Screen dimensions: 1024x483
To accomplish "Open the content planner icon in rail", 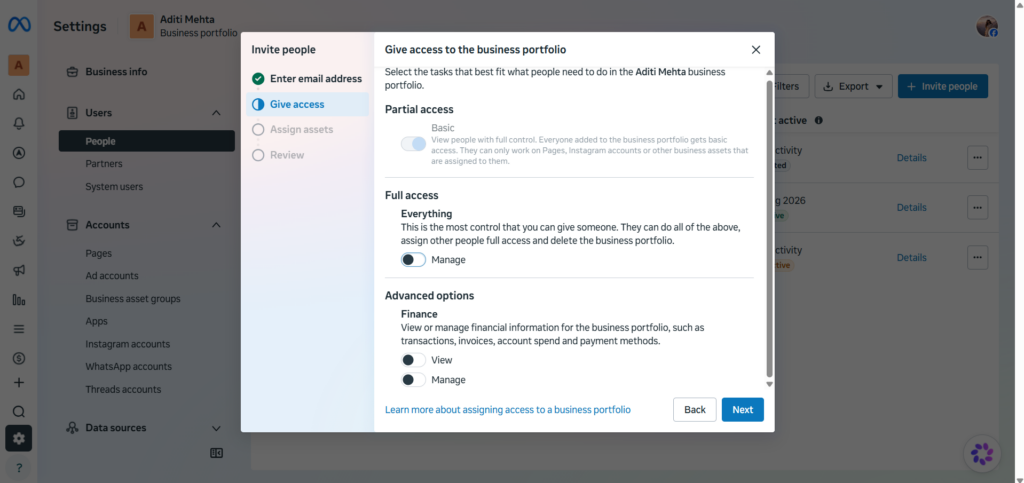I will point(19,211).
